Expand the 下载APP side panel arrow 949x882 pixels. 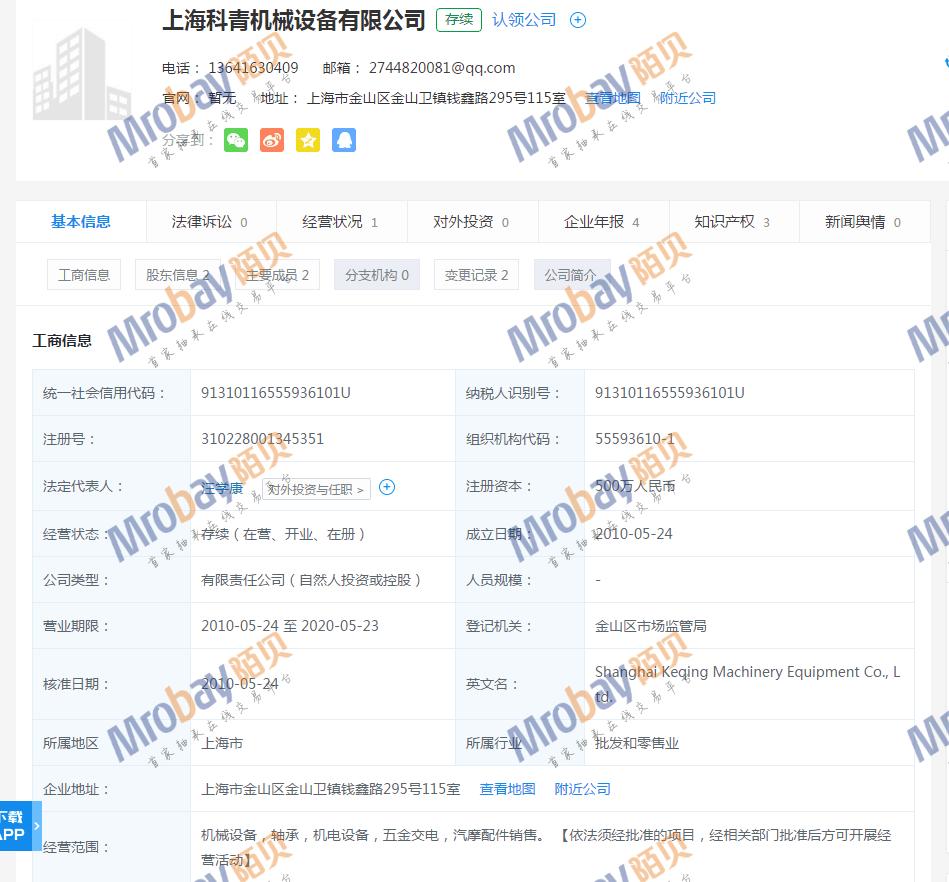[37, 826]
